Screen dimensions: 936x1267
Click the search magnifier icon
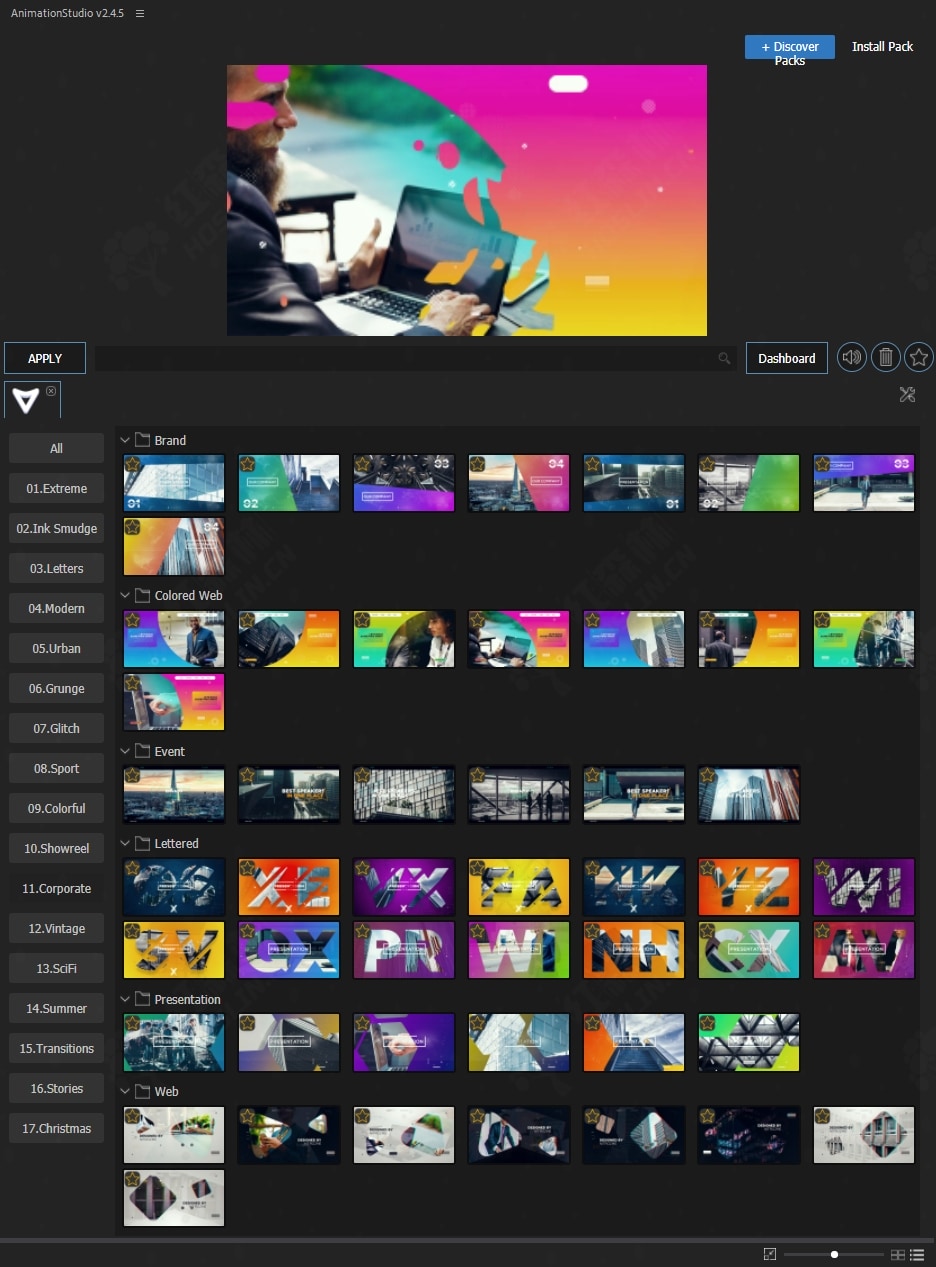[724, 358]
